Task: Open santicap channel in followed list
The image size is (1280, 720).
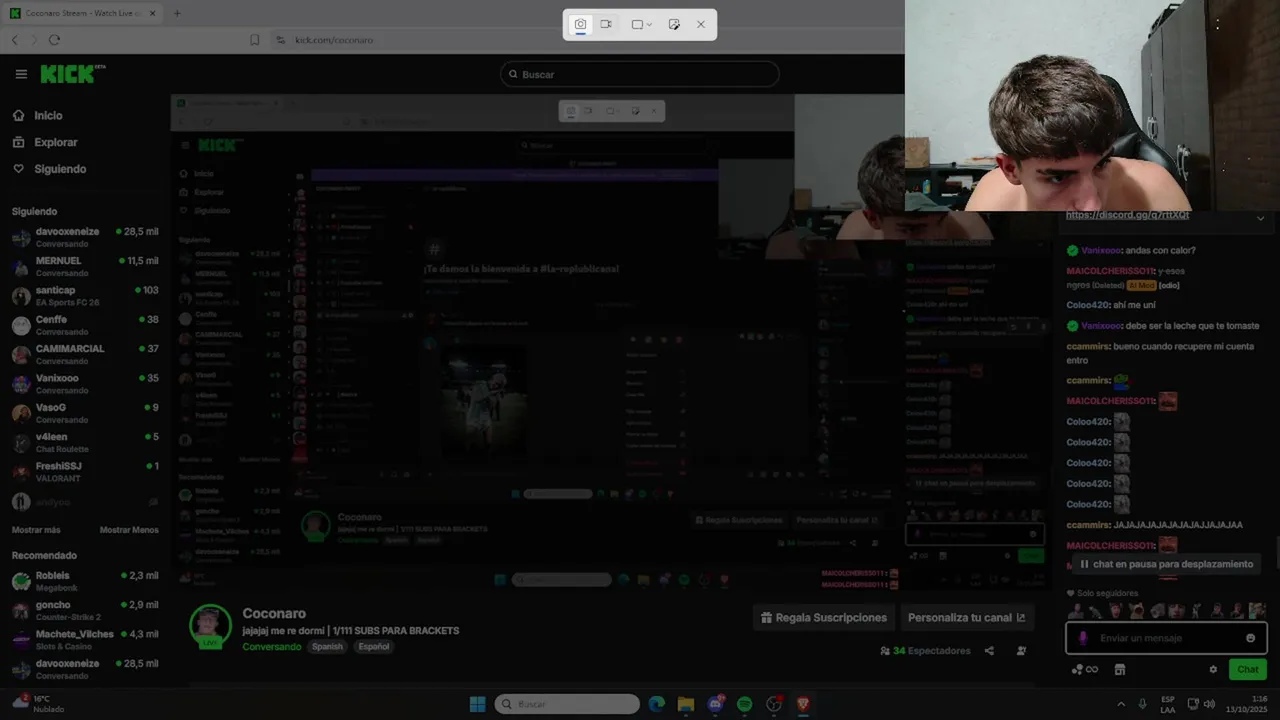Action: coord(84,296)
